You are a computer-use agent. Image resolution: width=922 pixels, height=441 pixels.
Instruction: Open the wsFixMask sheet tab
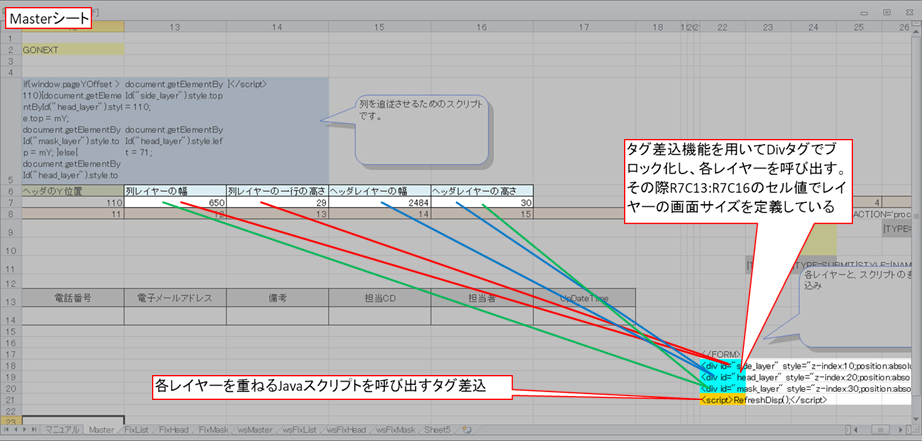(398, 430)
